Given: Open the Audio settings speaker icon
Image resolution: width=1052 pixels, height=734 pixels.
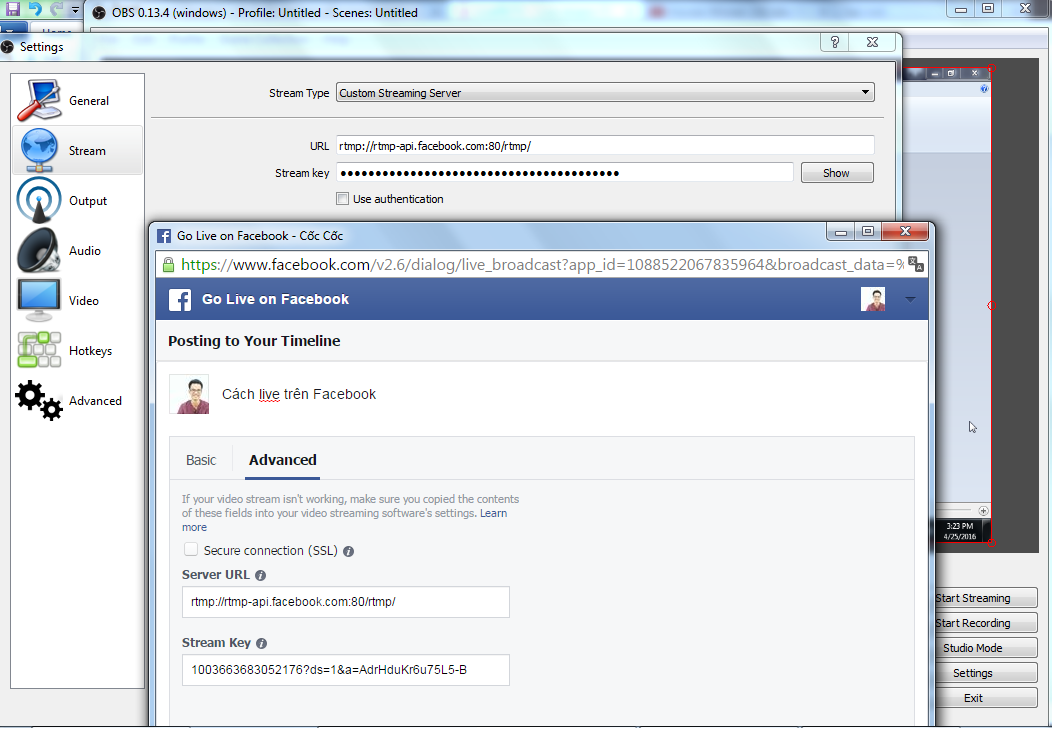Looking at the screenshot, I should click(38, 249).
